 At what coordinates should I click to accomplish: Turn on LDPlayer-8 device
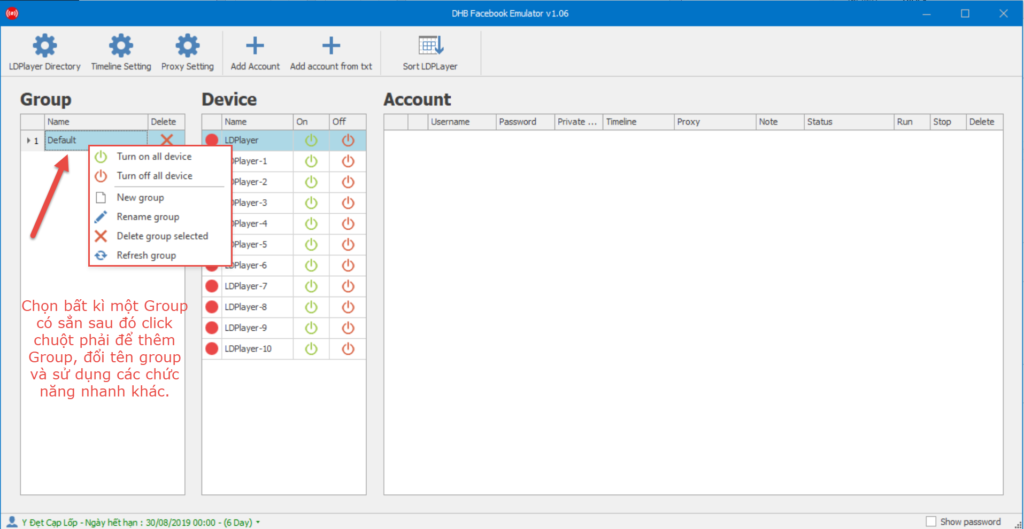(x=312, y=307)
